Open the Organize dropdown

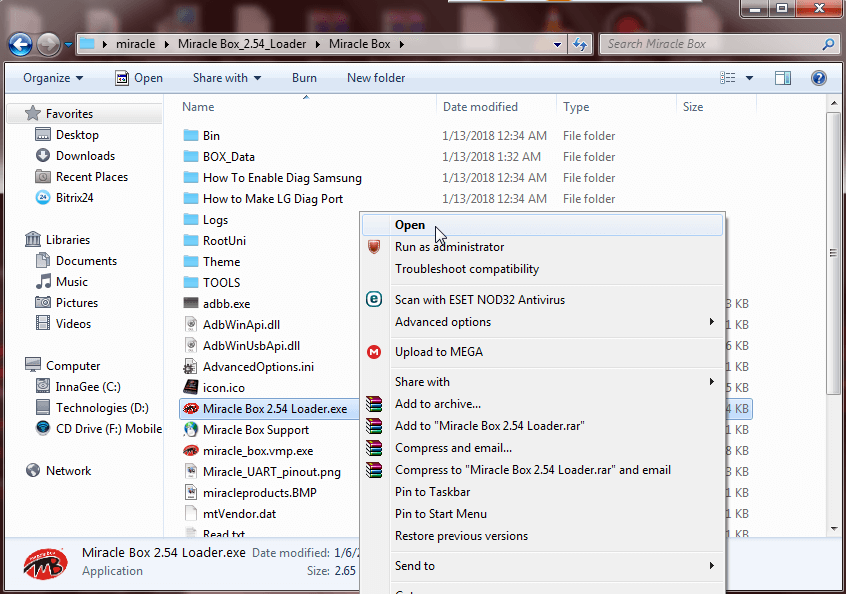(52, 77)
